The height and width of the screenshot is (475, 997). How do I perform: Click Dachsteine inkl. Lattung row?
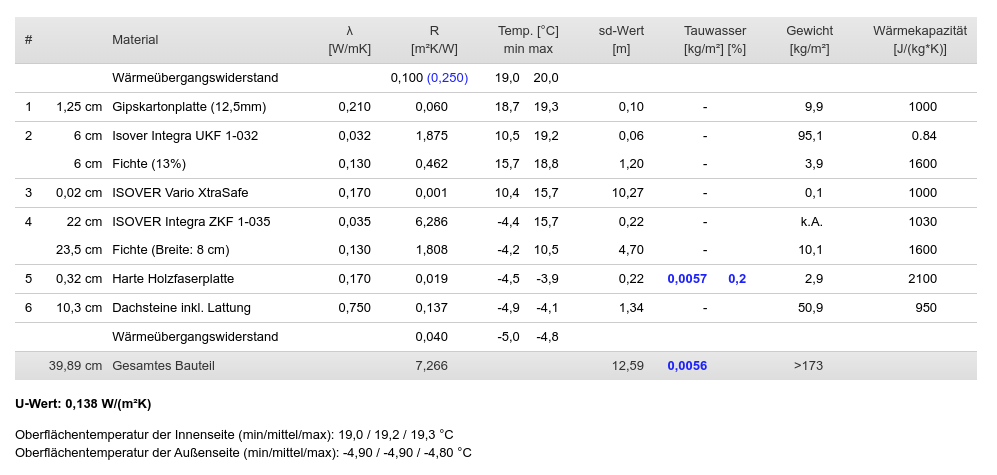point(496,308)
